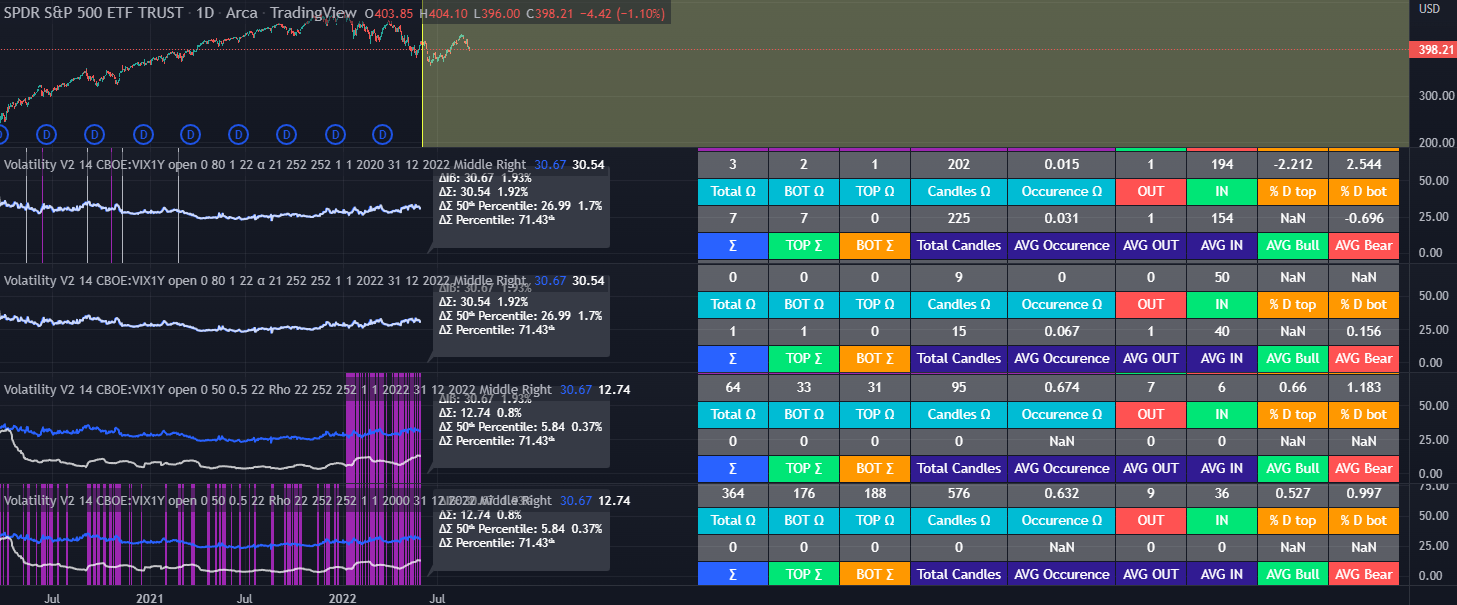Click the table cell showing 36
Image resolution: width=1457 pixels, height=605 pixels.
1222,493
